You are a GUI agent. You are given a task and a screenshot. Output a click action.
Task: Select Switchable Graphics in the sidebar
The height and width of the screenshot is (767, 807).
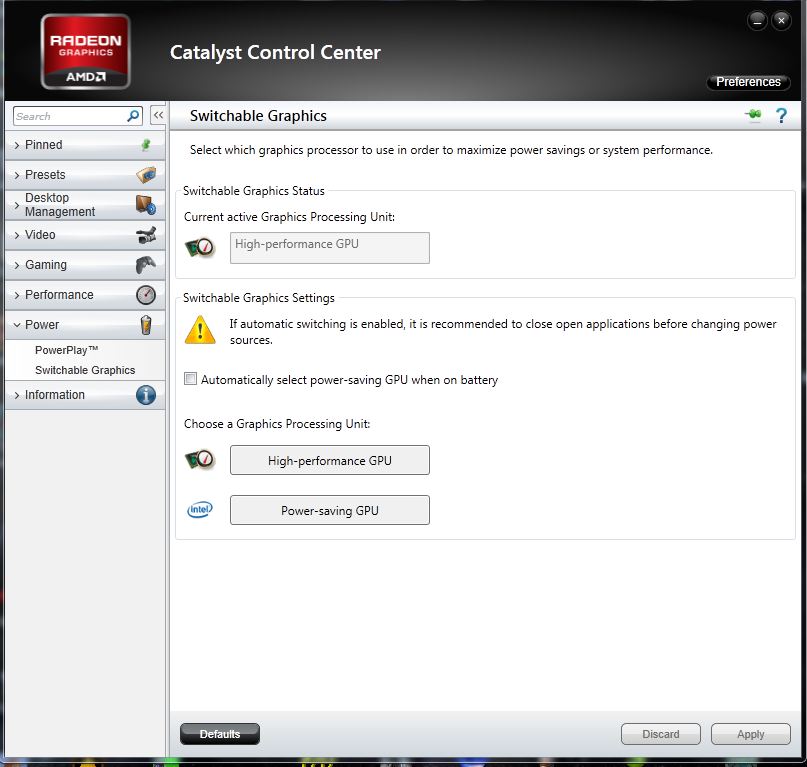(x=85, y=370)
